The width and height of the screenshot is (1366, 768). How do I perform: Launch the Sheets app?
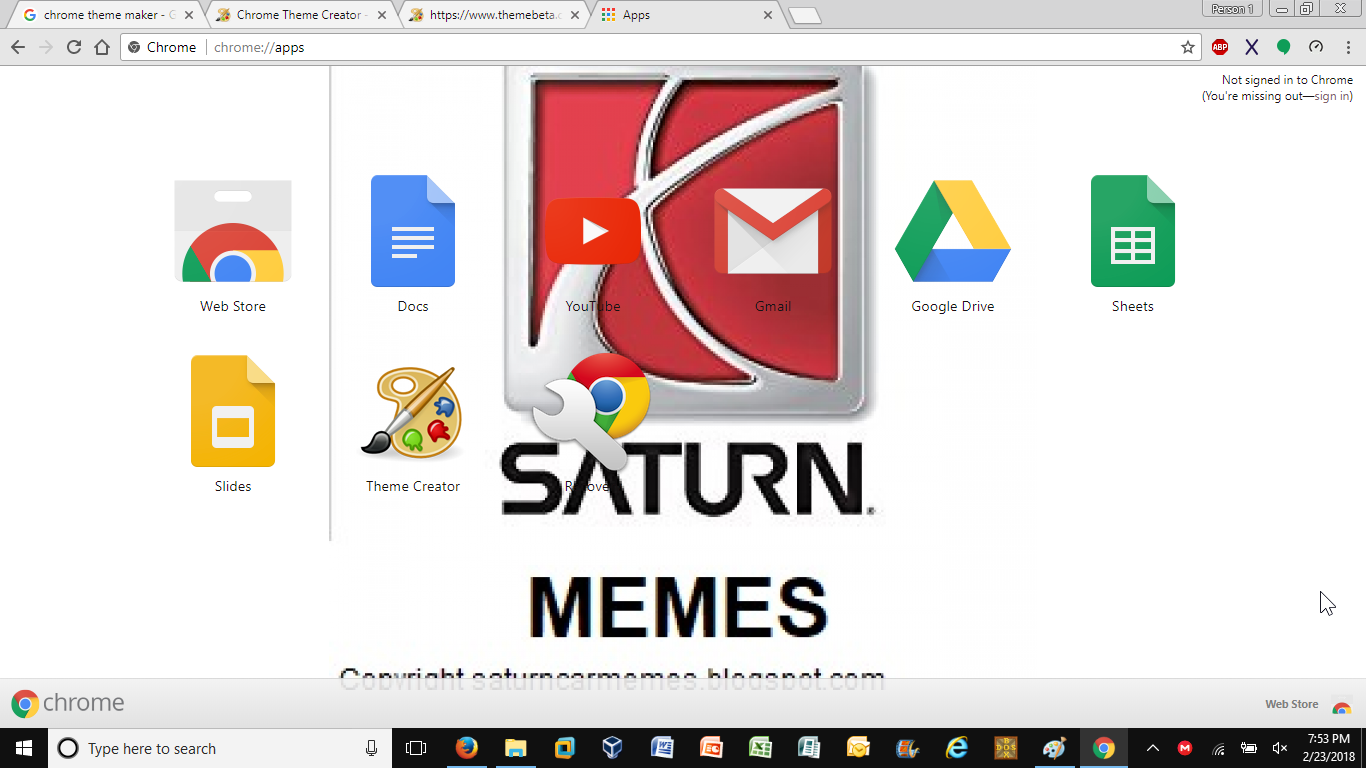(1133, 231)
